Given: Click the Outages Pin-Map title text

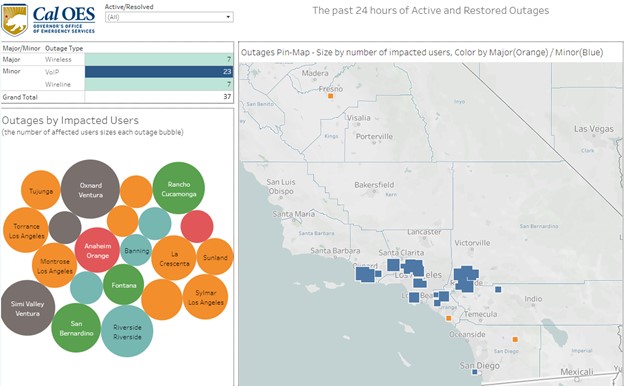Looking at the screenshot, I should point(422,52).
